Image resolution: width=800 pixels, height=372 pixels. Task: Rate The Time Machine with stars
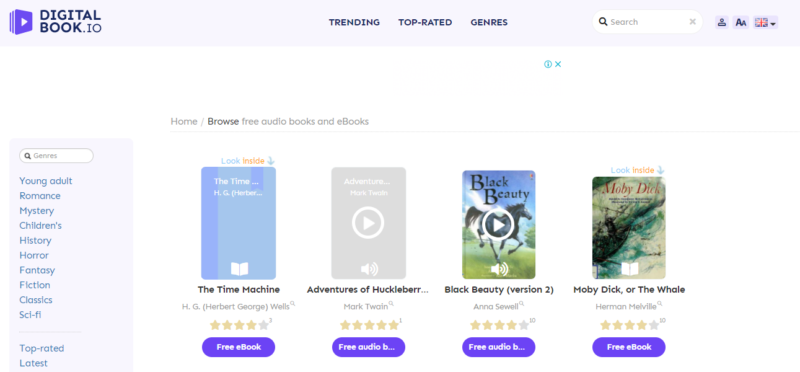pyautogui.click(x=239, y=325)
